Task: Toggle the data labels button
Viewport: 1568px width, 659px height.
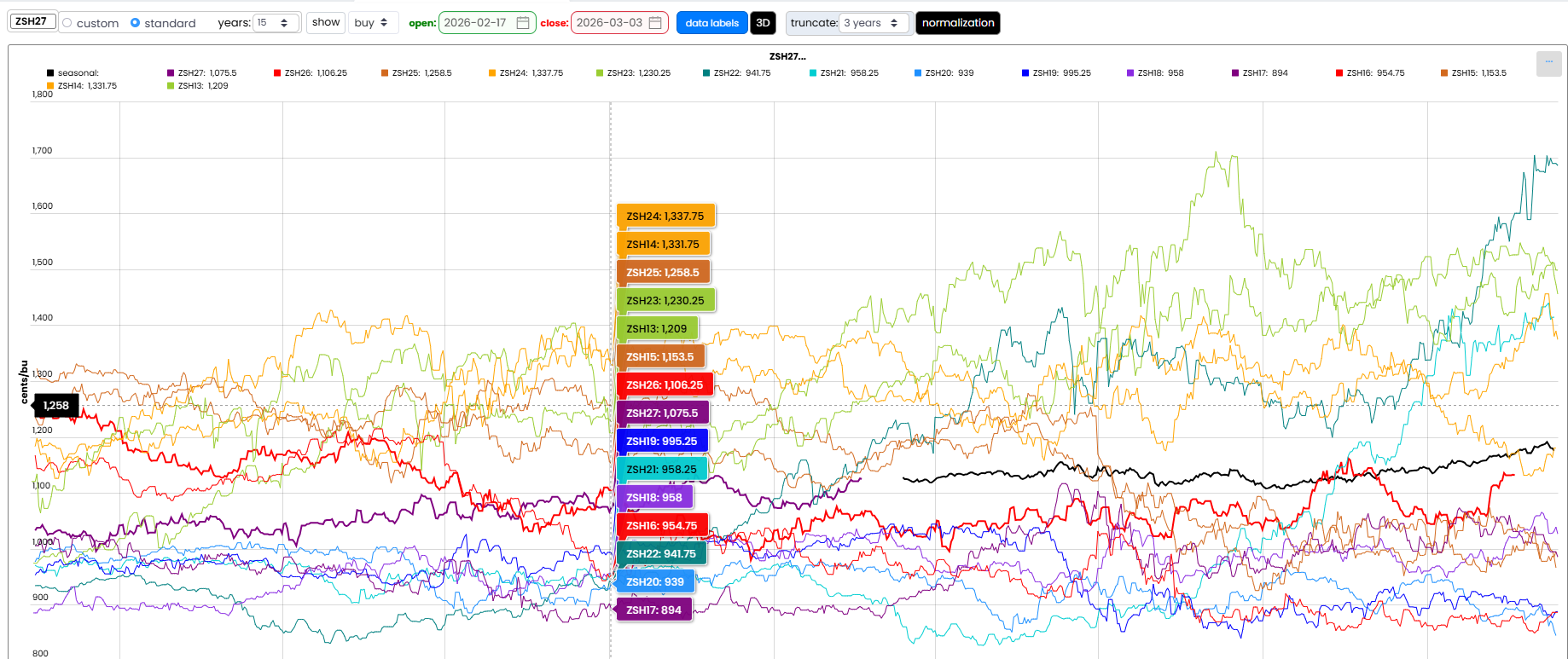Action: pyautogui.click(x=711, y=23)
